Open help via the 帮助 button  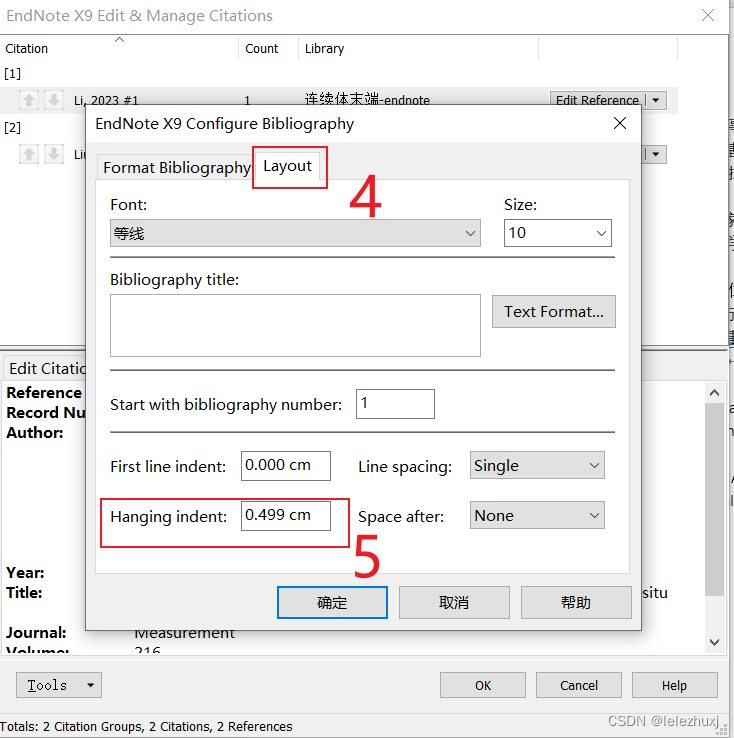tap(576, 602)
